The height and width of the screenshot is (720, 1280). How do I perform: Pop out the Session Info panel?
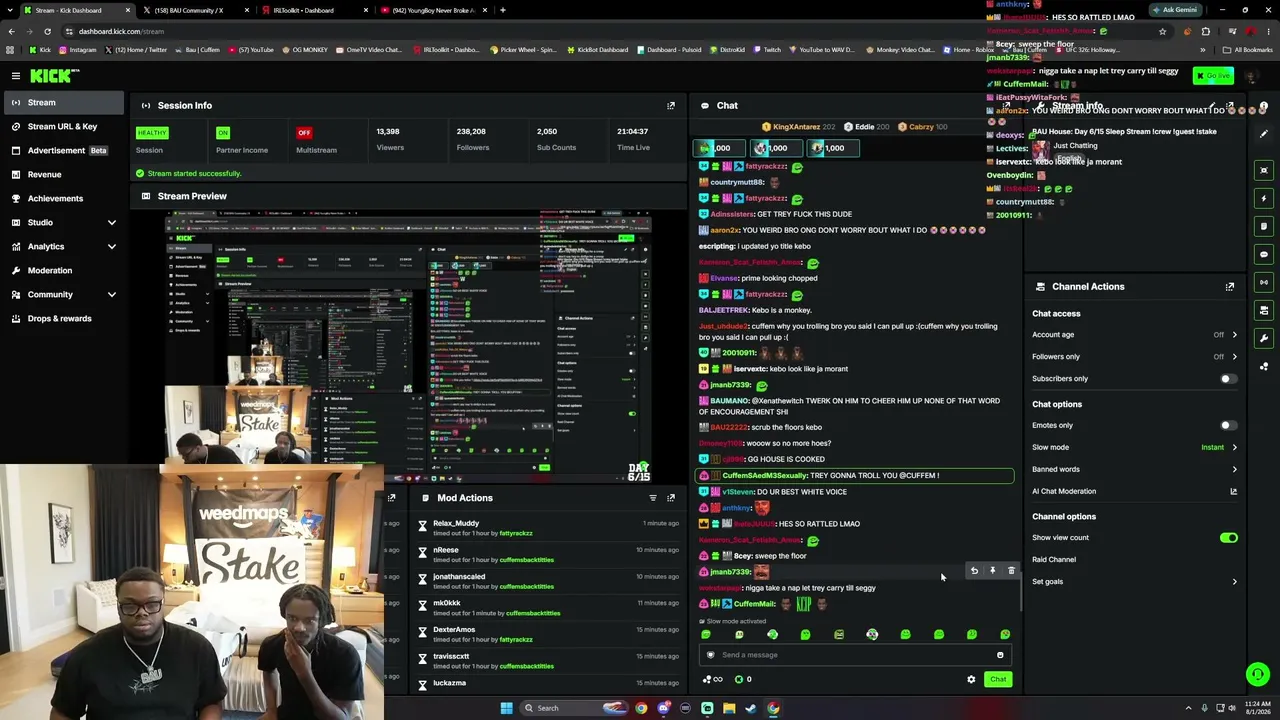pyautogui.click(x=671, y=105)
